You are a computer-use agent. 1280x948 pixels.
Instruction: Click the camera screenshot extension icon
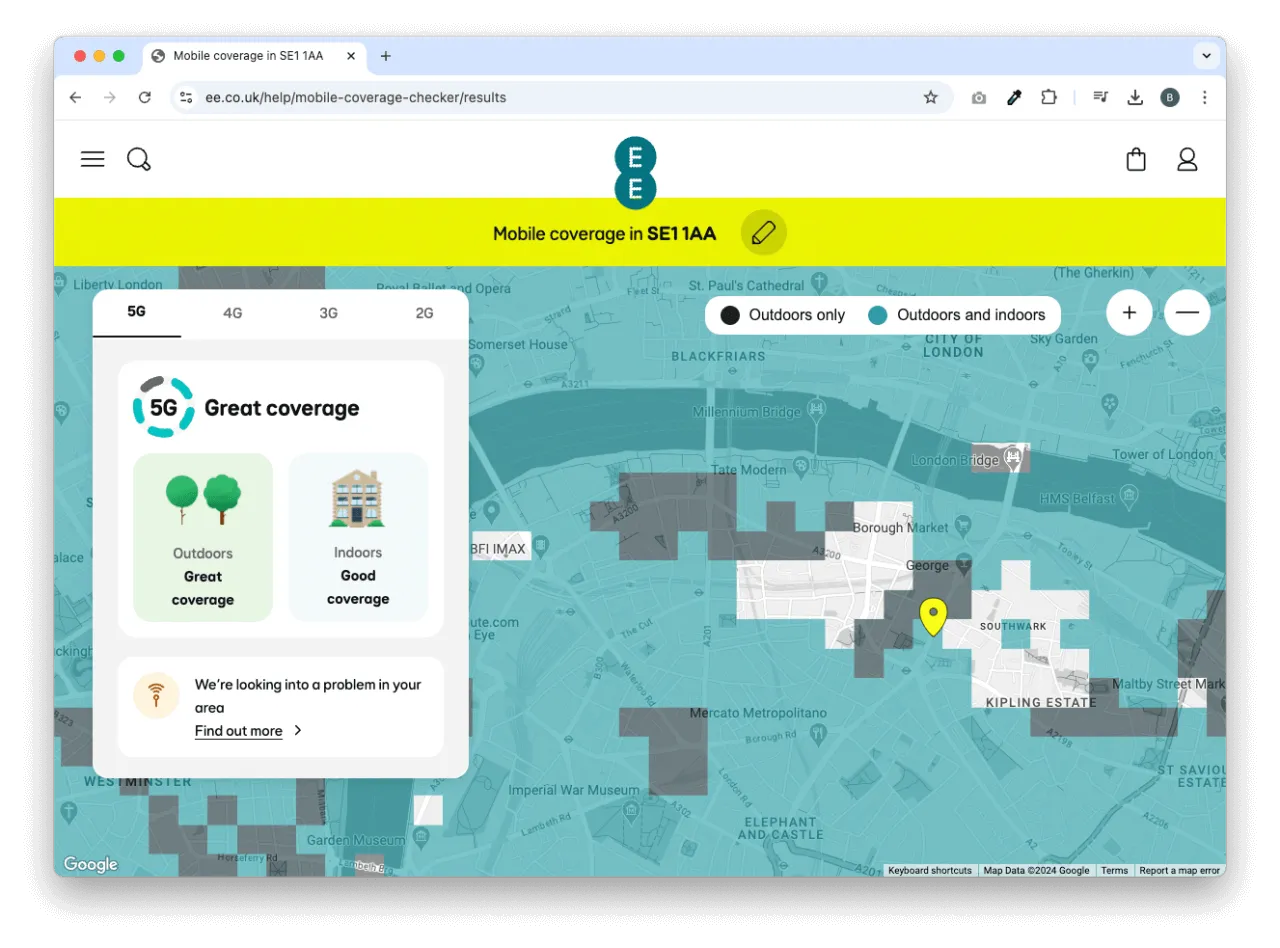click(979, 97)
